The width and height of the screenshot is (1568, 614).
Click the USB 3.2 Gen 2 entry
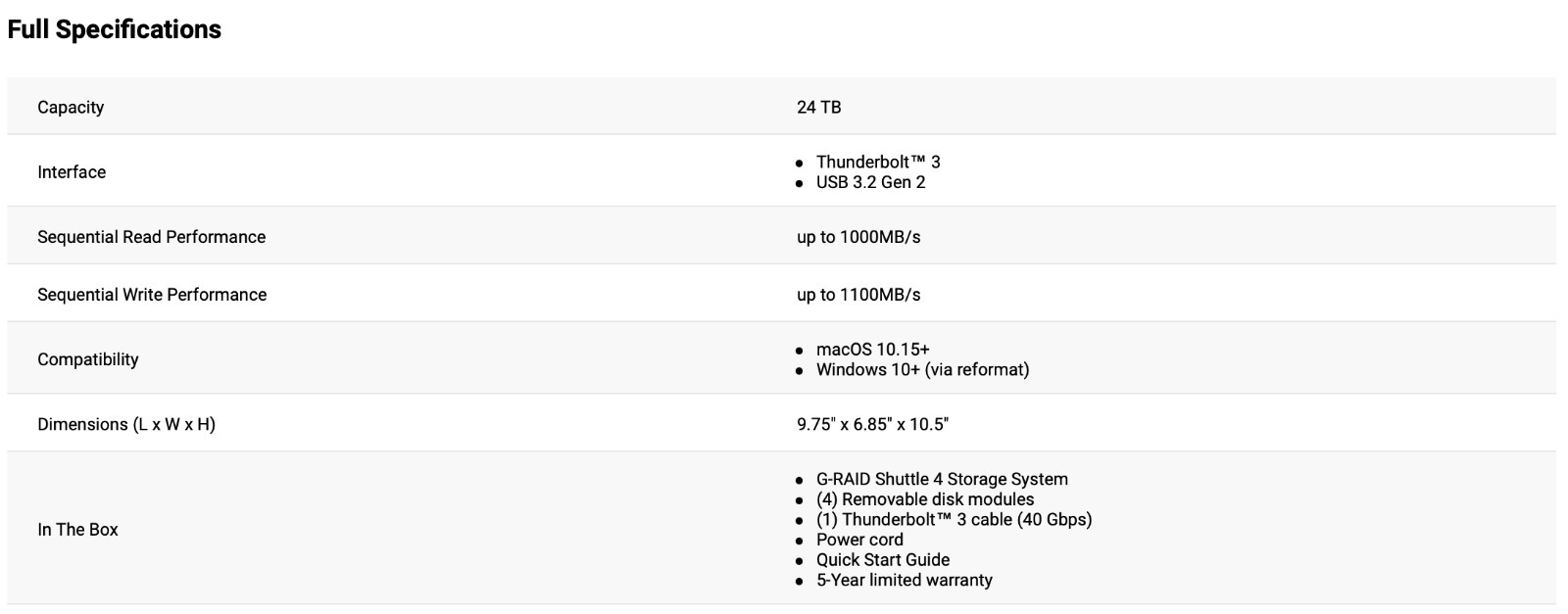pos(870,182)
